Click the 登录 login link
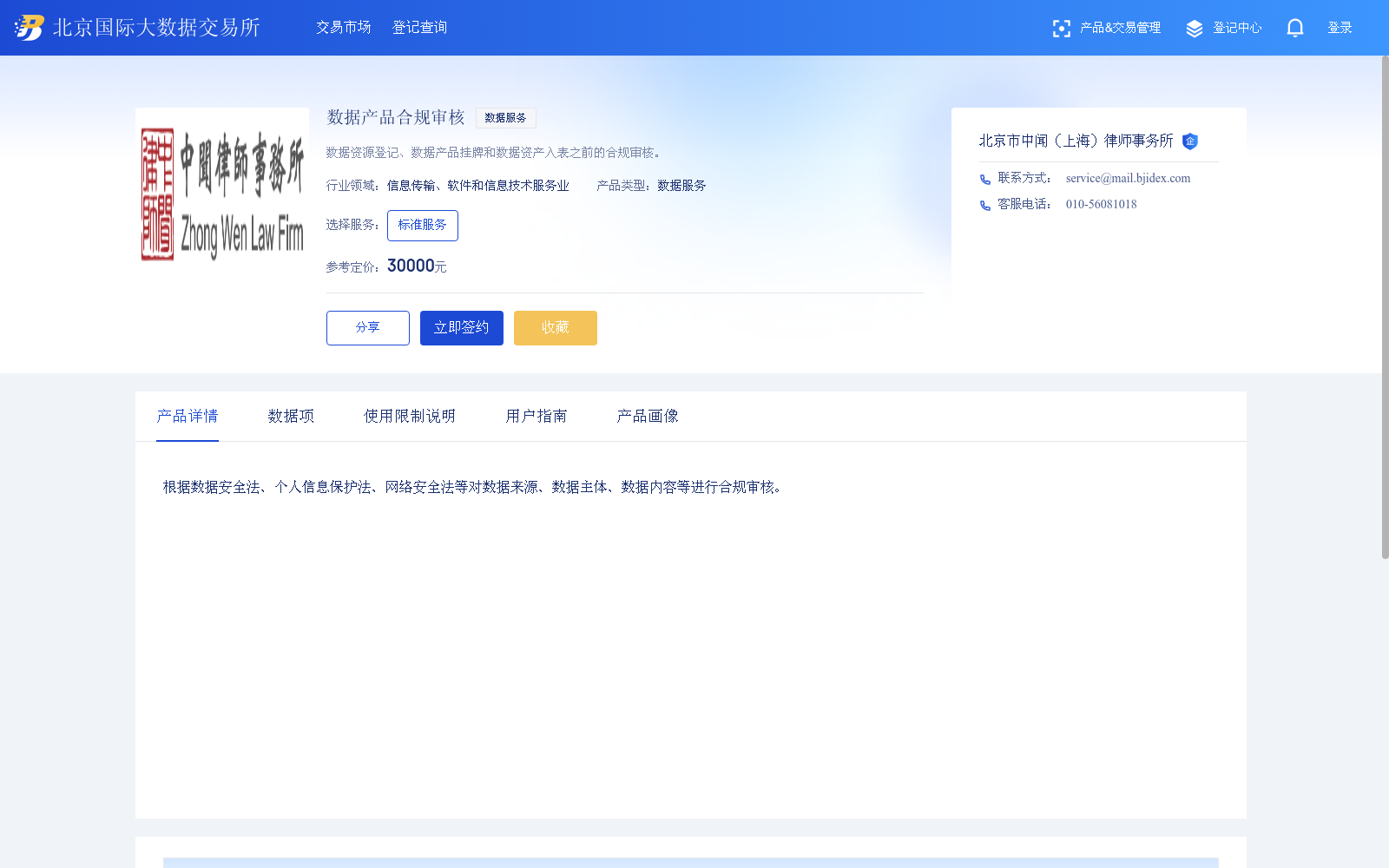 click(x=1340, y=28)
